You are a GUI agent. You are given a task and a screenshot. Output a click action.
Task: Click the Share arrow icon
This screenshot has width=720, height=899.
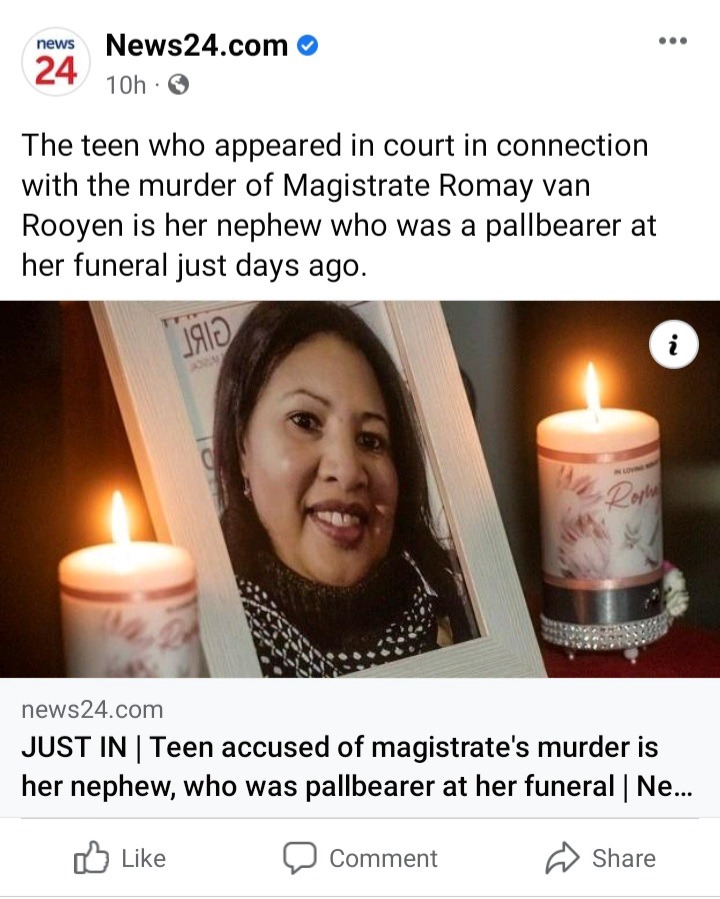pos(562,858)
